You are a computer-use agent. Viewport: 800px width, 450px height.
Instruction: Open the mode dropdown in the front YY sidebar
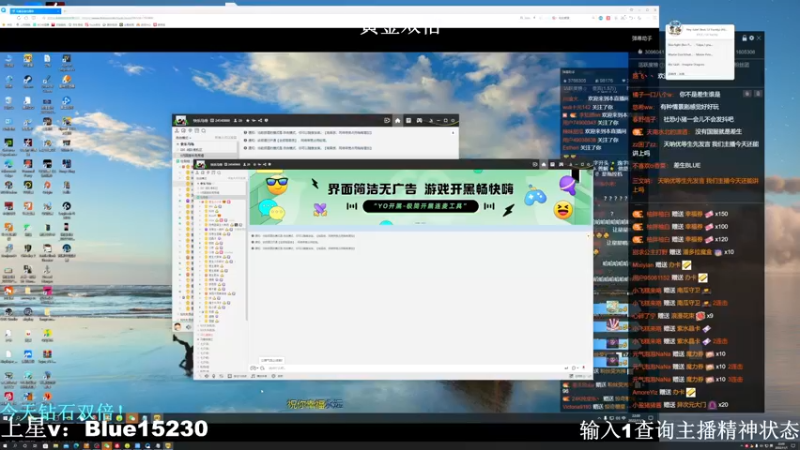[203, 178]
